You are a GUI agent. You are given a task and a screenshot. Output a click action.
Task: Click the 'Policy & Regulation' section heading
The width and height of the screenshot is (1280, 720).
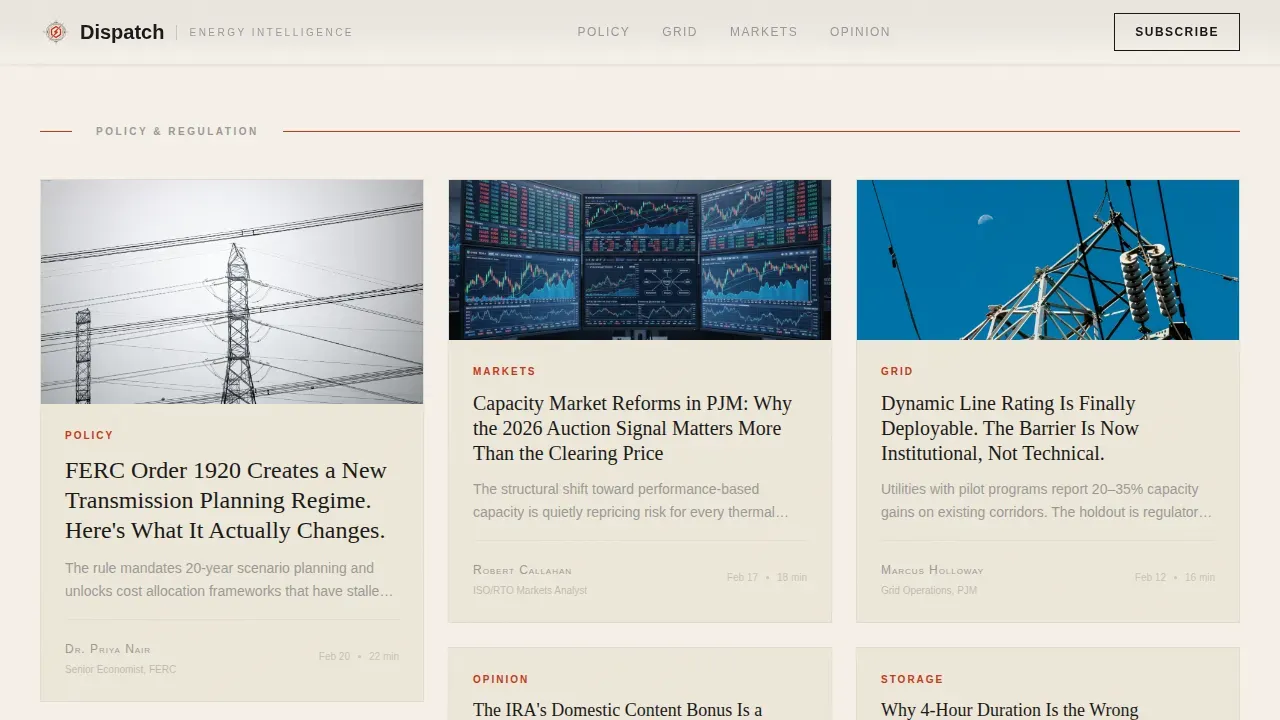pos(177,131)
